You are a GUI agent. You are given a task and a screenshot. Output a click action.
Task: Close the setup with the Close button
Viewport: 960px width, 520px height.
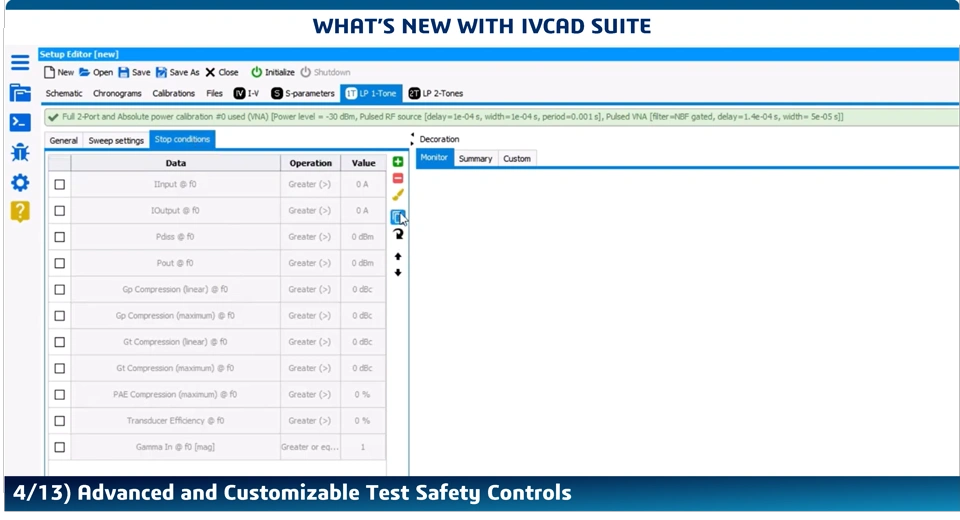pyautogui.click(x=222, y=72)
